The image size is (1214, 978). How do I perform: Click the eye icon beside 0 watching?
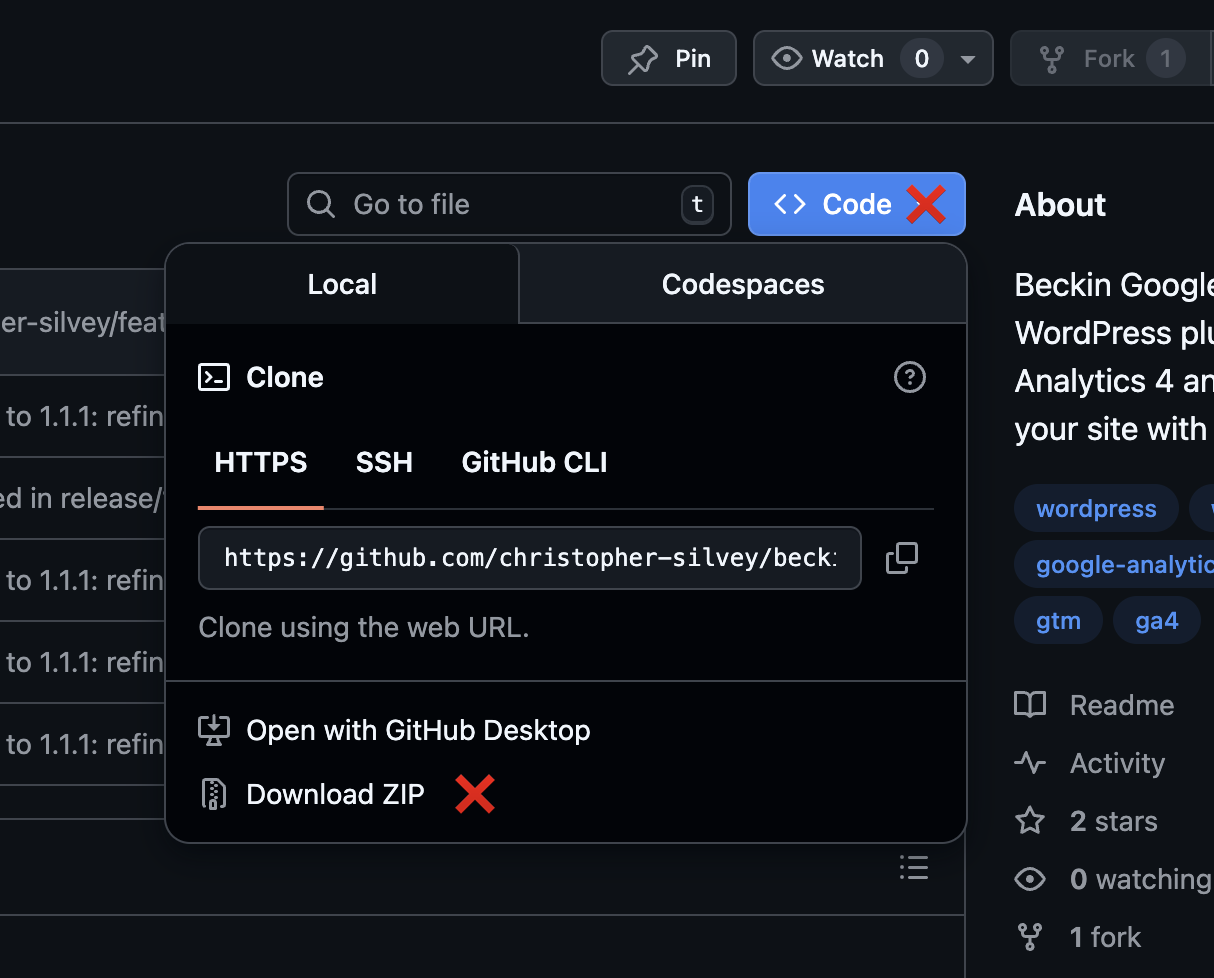pos(1030,879)
